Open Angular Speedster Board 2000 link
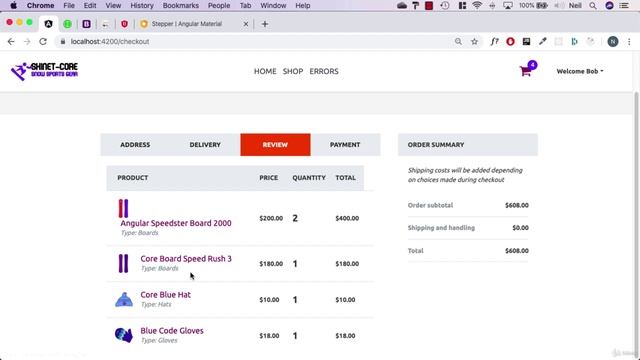The width and height of the screenshot is (640, 360). 176,223
